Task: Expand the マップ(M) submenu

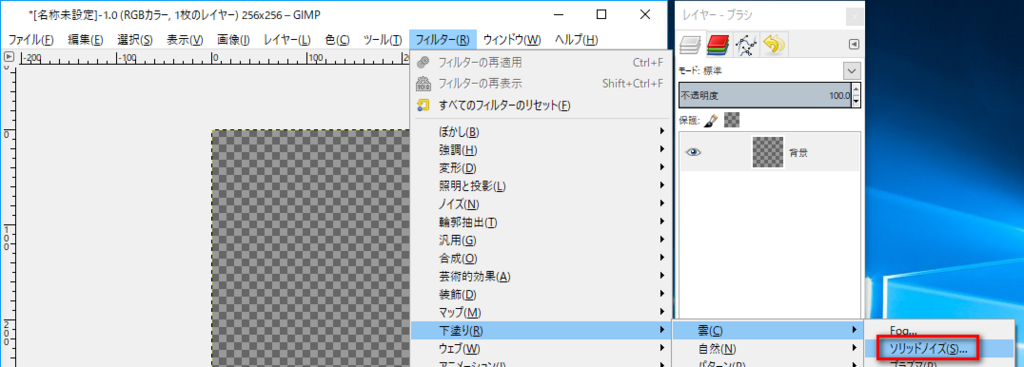Action: click(x=541, y=313)
